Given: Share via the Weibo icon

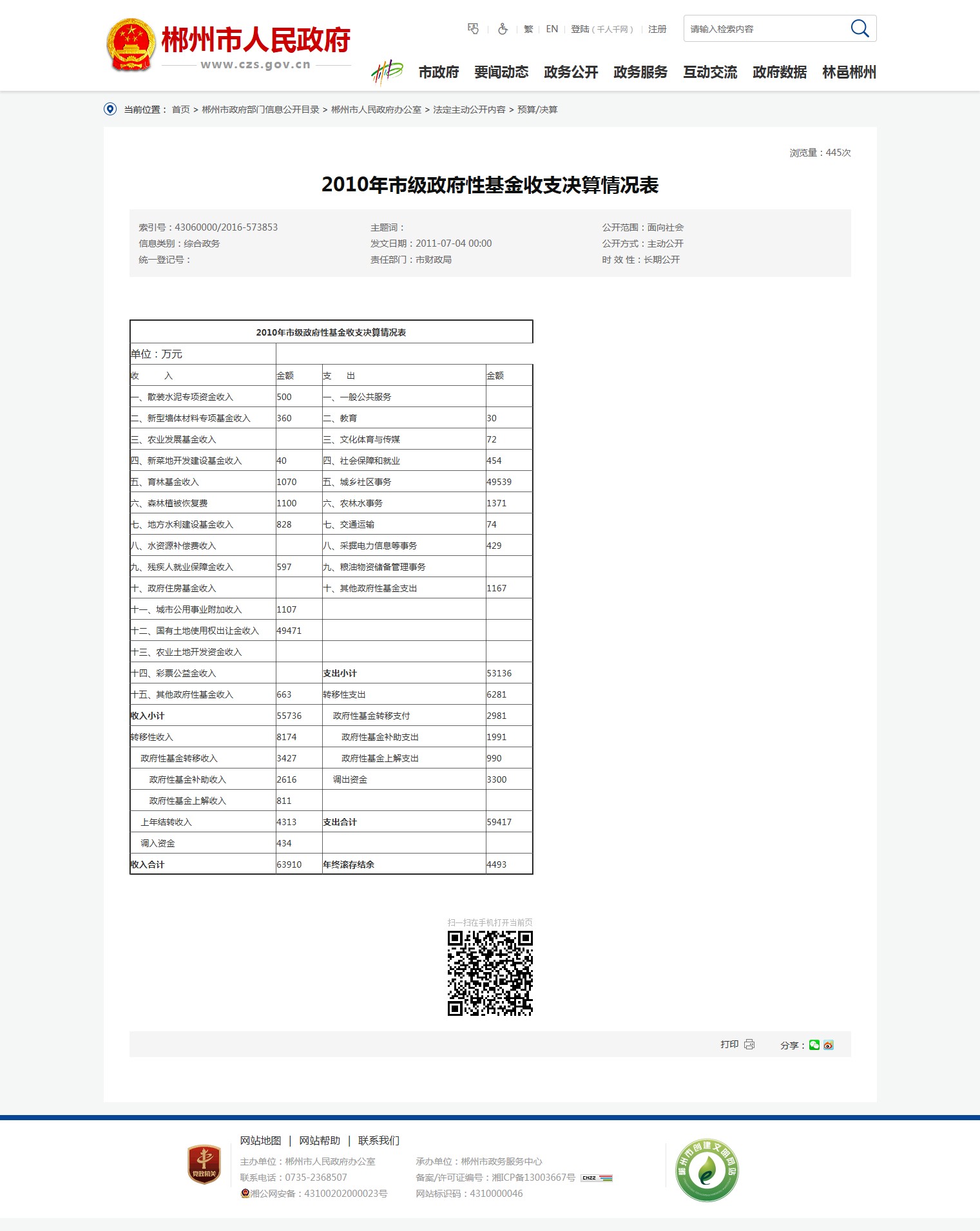Looking at the screenshot, I should 829,1045.
